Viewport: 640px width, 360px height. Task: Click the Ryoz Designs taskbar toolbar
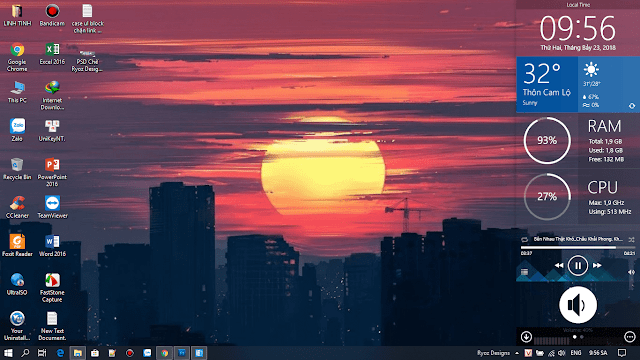tap(493, 353)
